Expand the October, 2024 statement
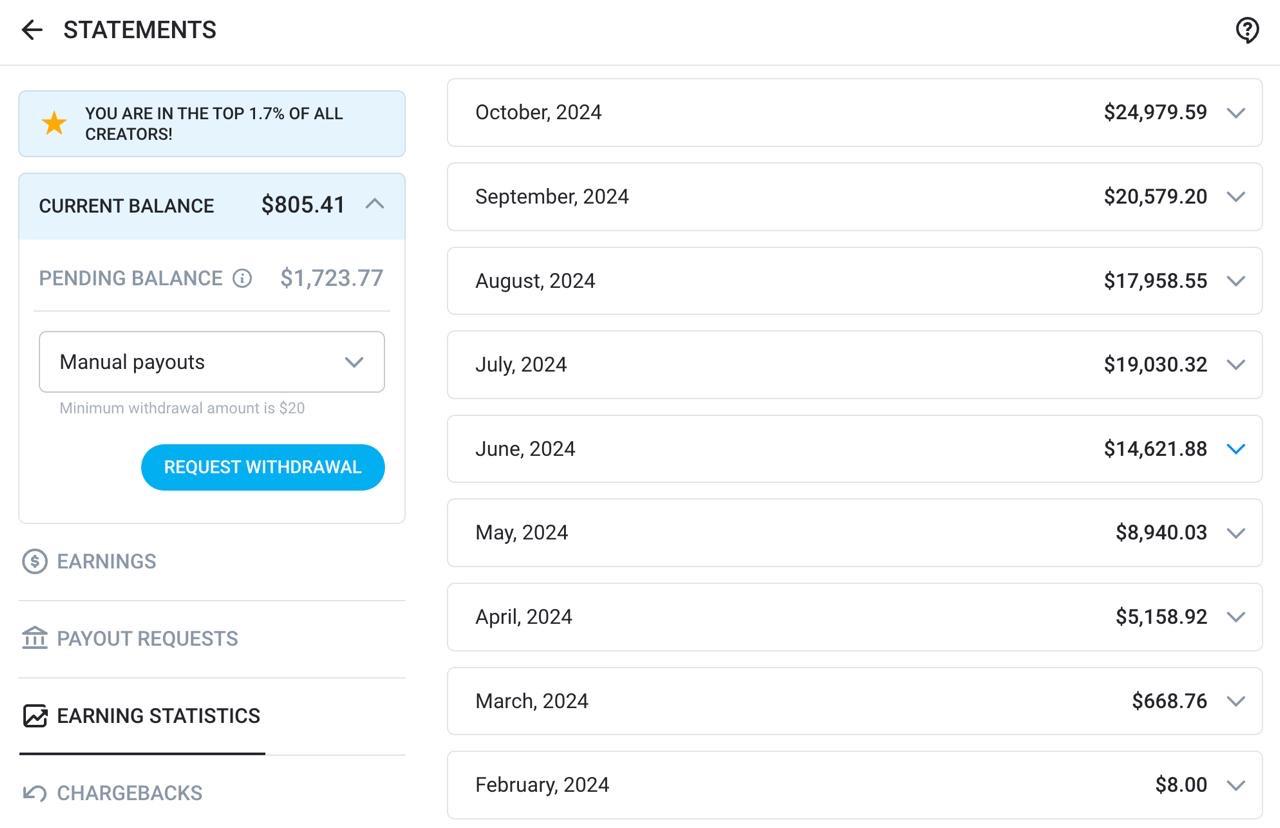 coord(854,113)
